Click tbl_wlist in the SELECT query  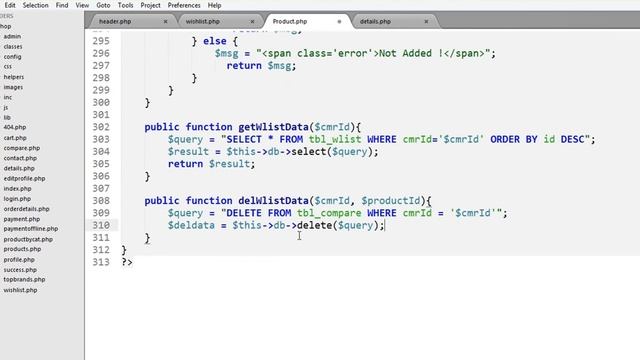(335, 139)
